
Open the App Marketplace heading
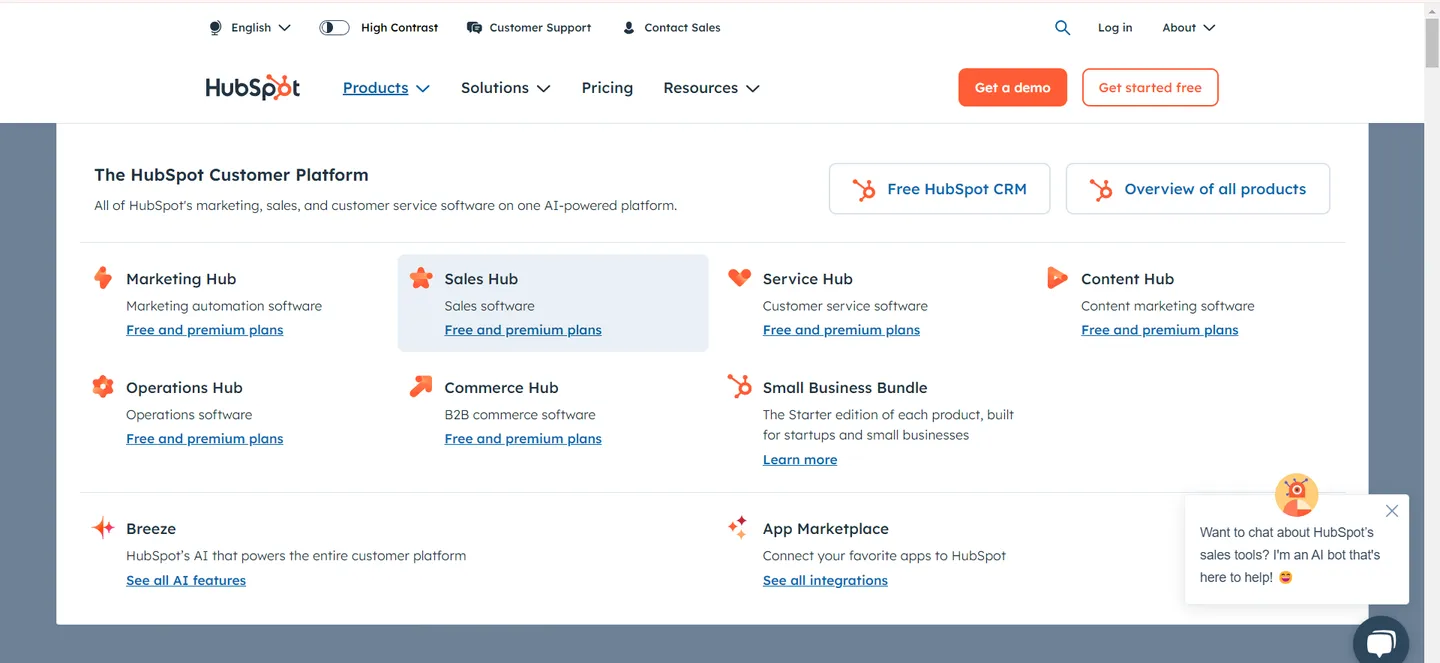(x=825, y=529)
